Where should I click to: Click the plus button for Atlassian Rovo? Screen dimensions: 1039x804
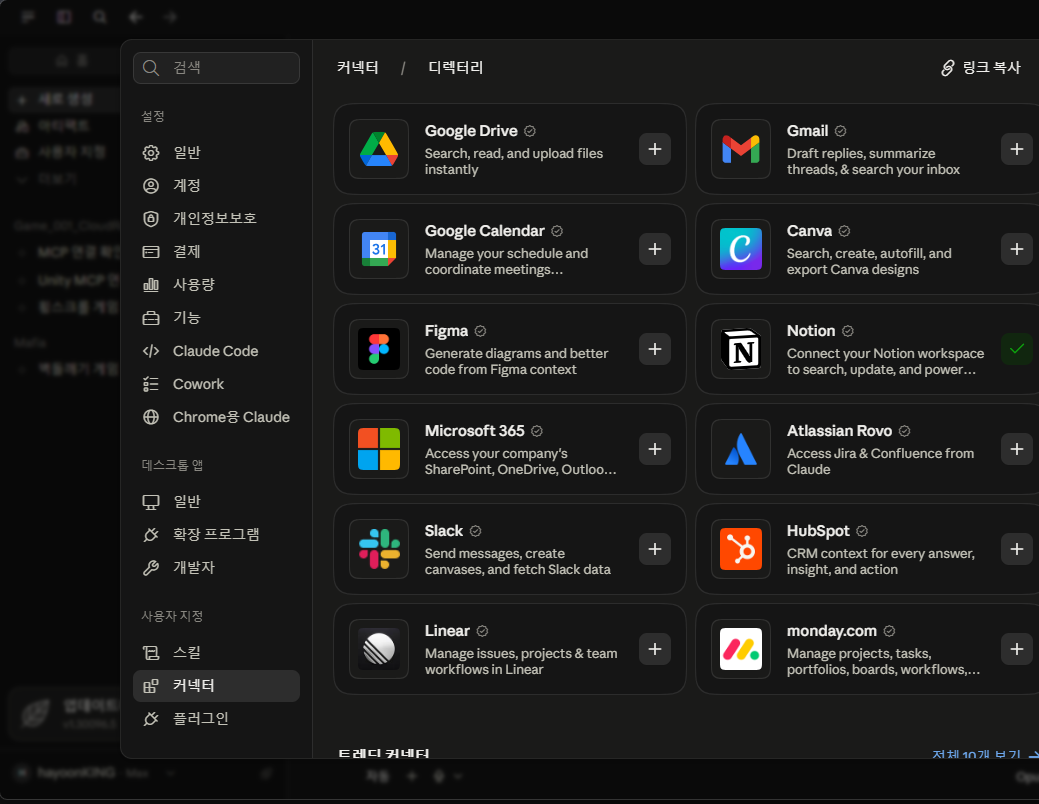[x=1016, y=449]
